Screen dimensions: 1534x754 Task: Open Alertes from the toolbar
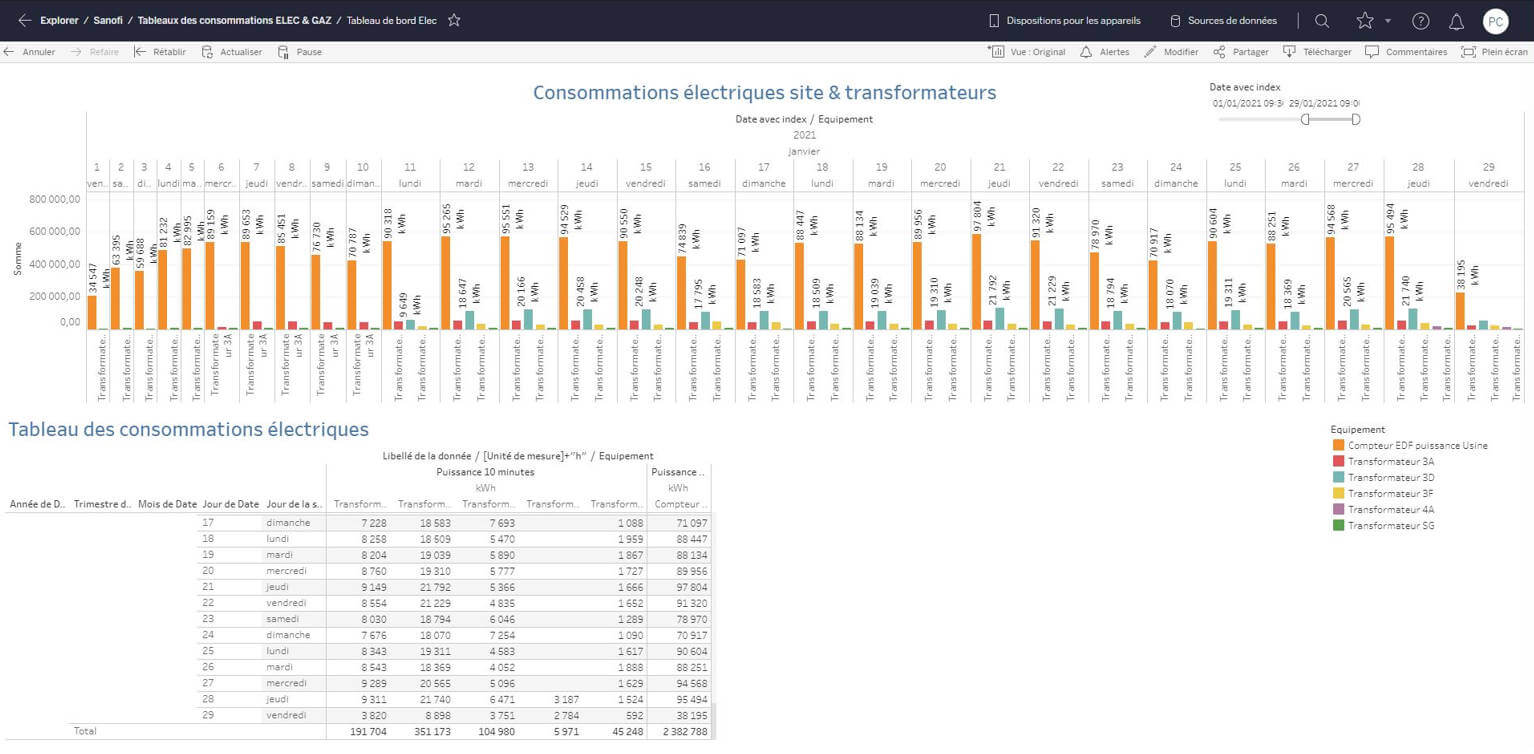[1105, 52]
